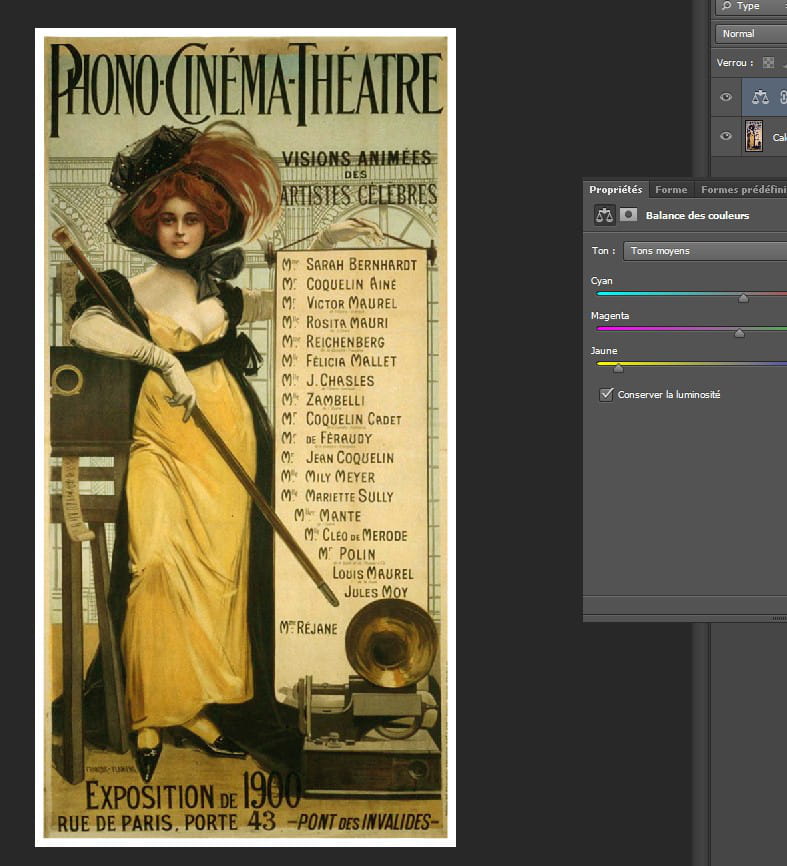Viewport: 787px width, 866px height.
Task: Click the Jaune label
Action: tap(604, 351)
